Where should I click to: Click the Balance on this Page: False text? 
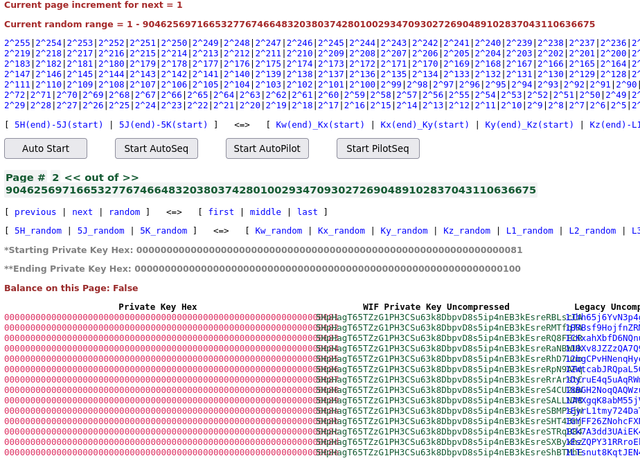71,288
